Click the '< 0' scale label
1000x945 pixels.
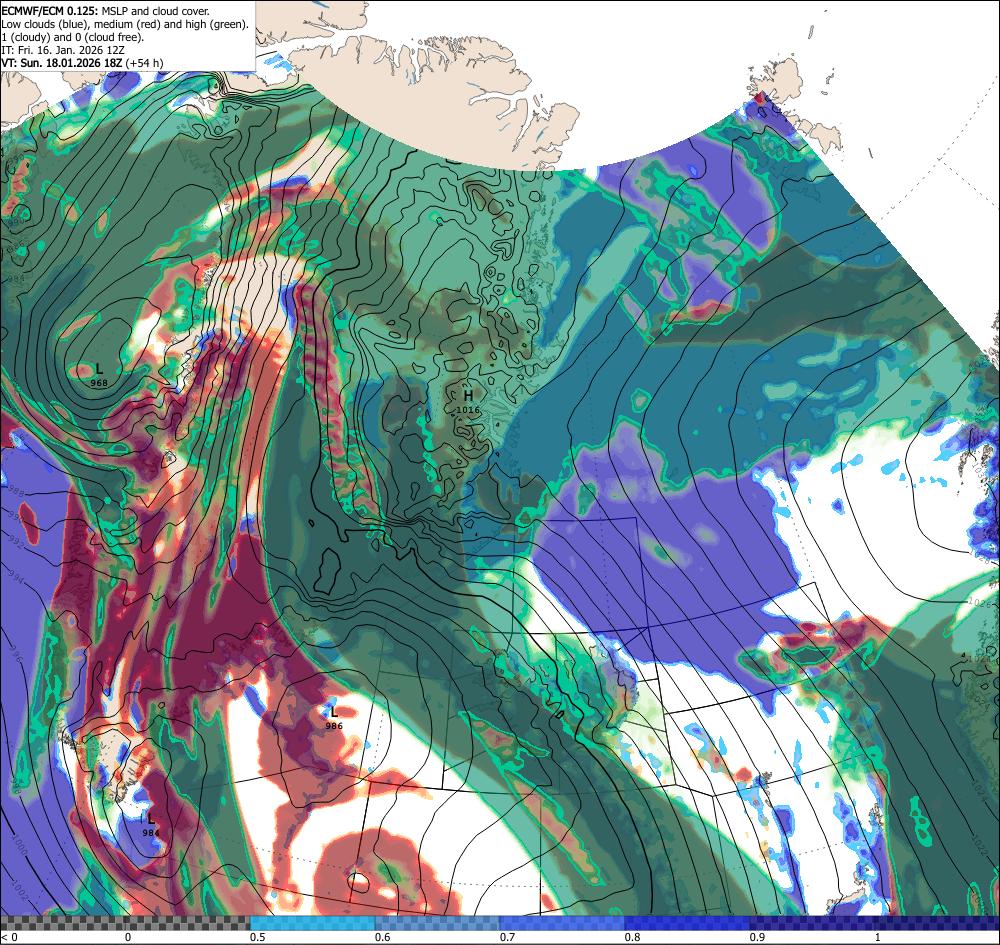click(10, 937)
